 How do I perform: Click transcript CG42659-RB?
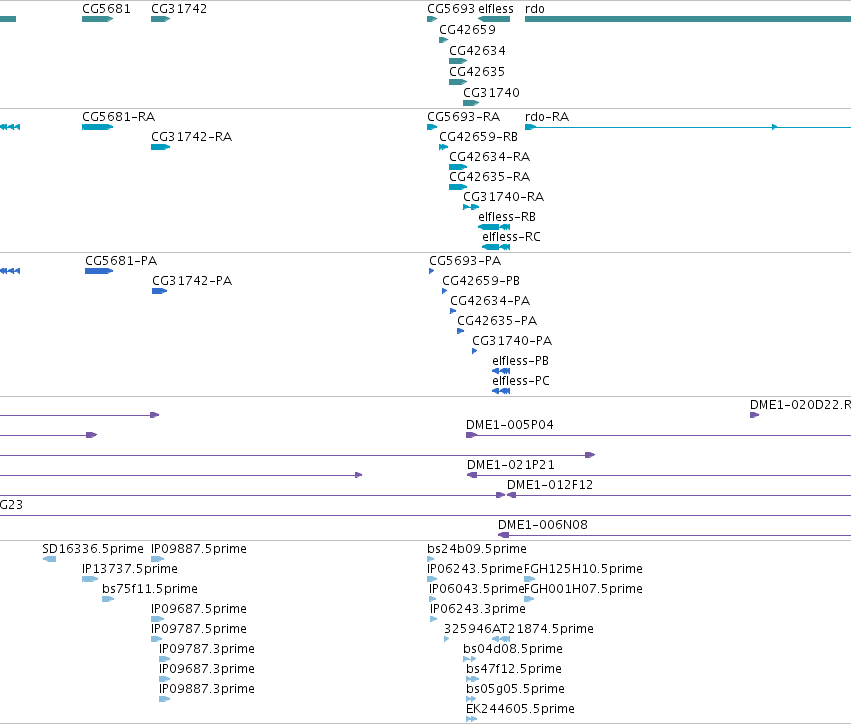pyautogui.click(x=479, y=137)
